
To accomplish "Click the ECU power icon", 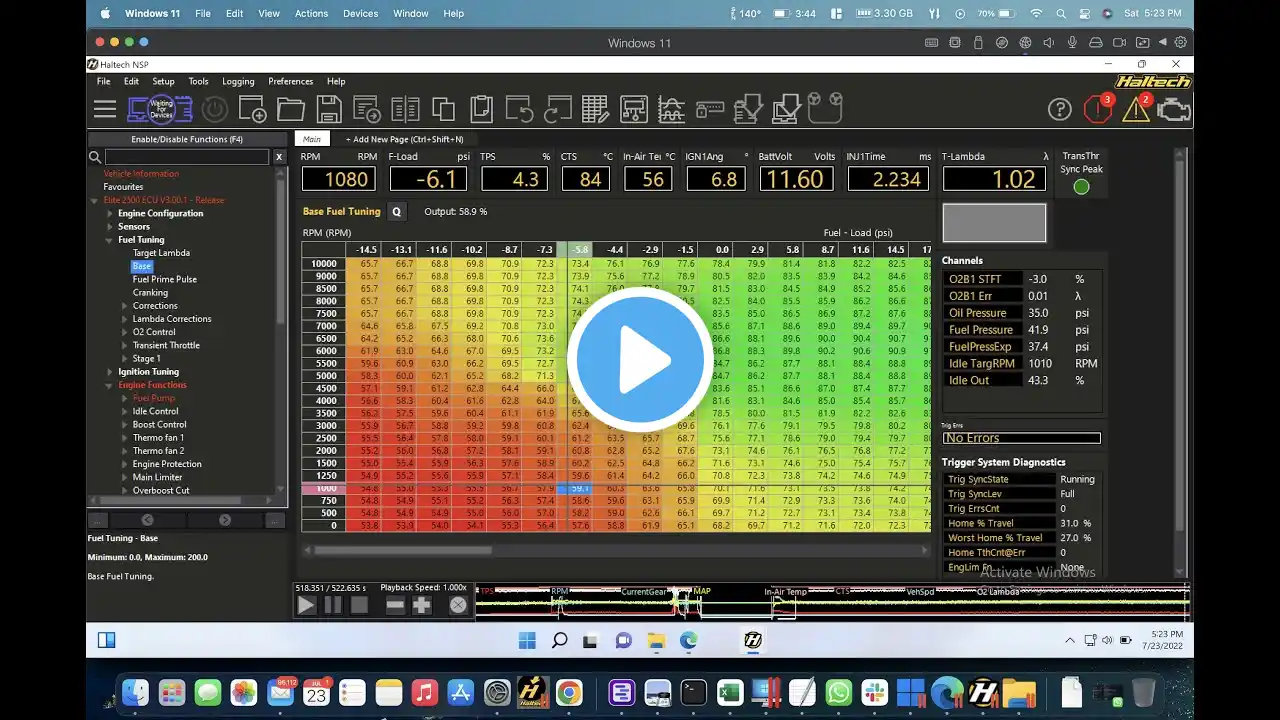I will [x=215, y=109].
